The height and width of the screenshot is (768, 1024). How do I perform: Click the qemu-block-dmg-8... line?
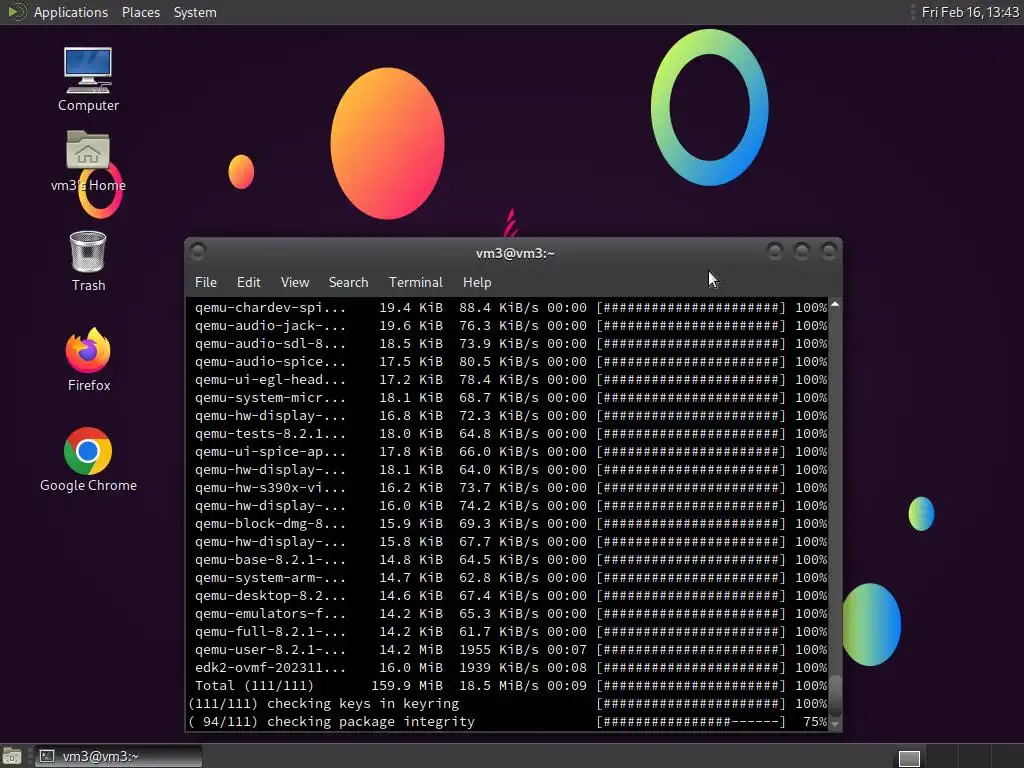tap(511, 524)
